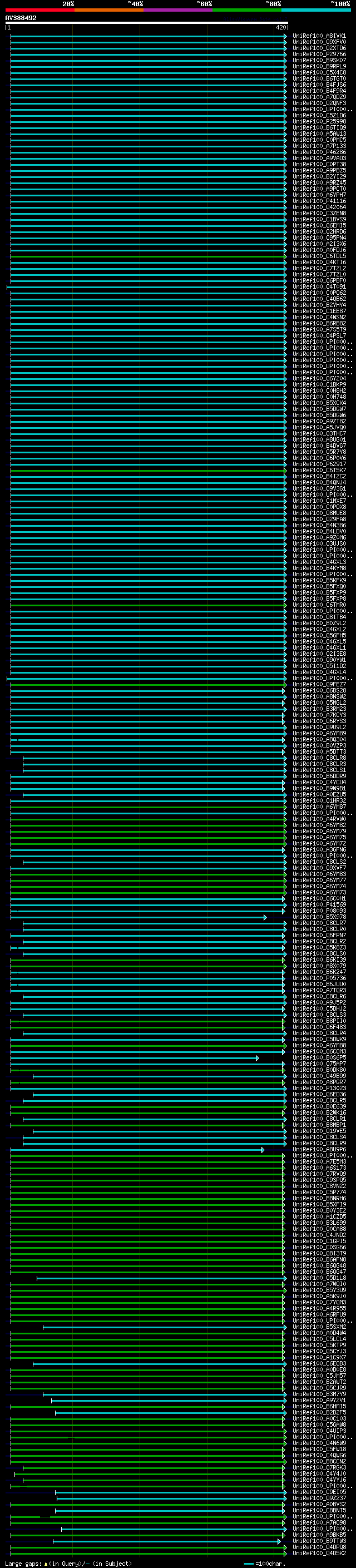Click the purple ~60% identity legend segment
Screen dimensions: 356x1568
tap(177, 10)
